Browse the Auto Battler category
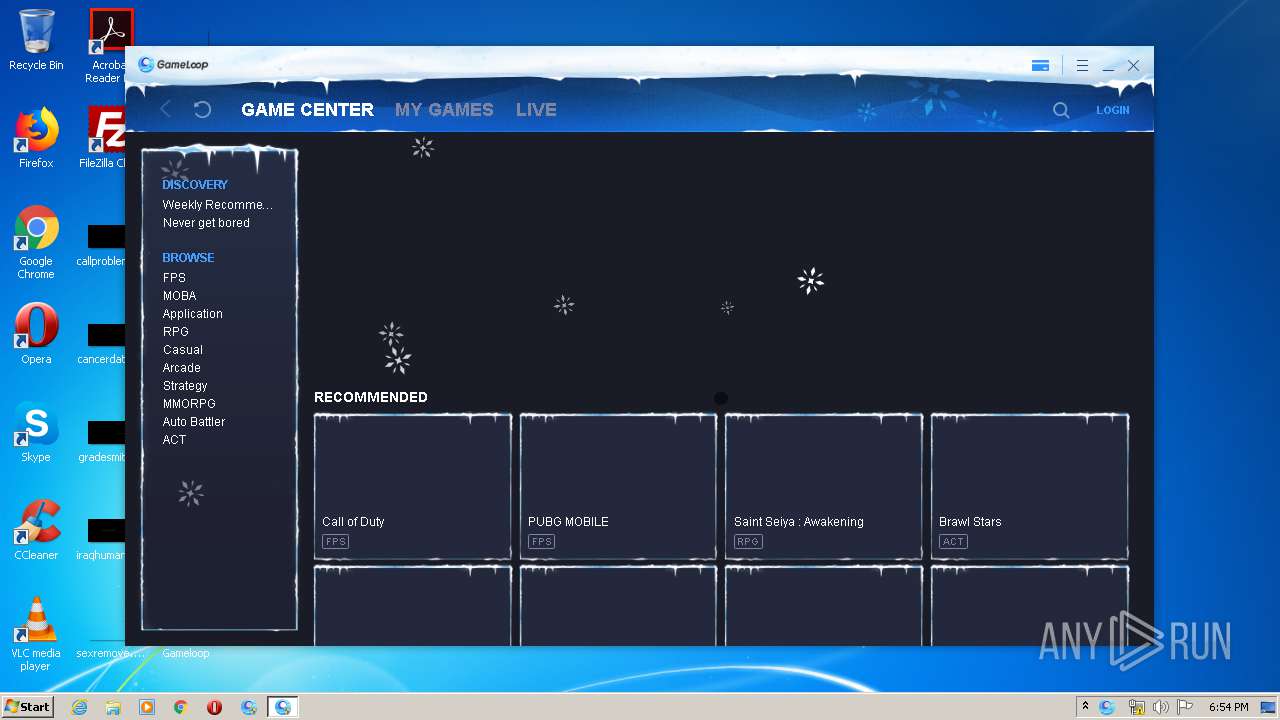The height and width of the screenshot is (720, 1280). pos(194,422)
